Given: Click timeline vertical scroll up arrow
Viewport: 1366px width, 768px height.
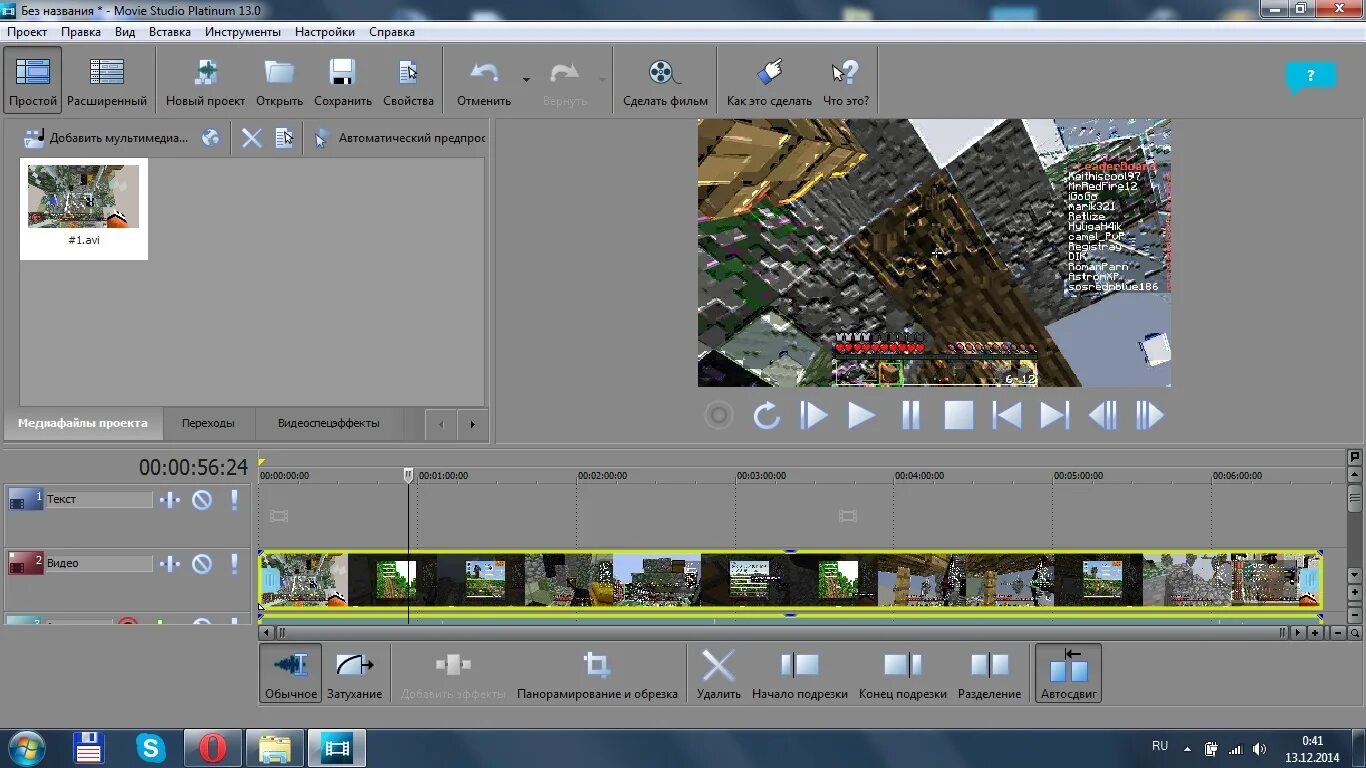Looking at the screenshot, I should 1355,475.
